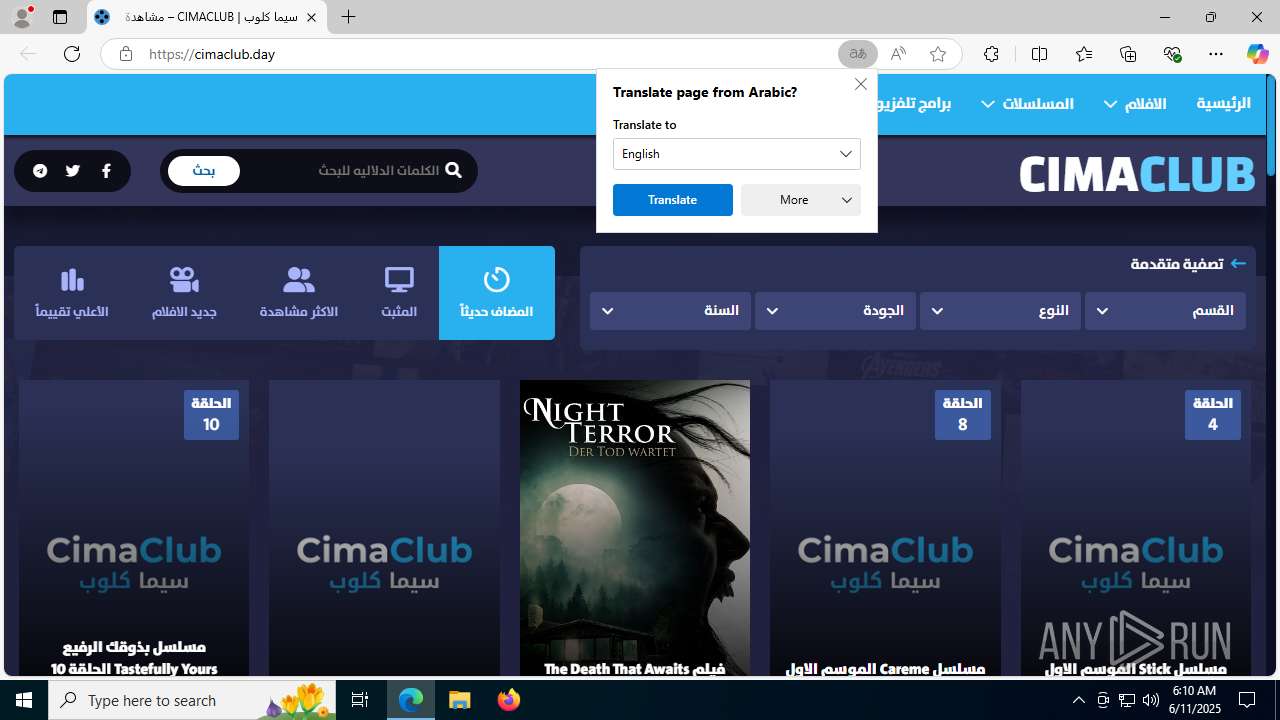Click the Windows taskbar search box

(x=192, y=700)
